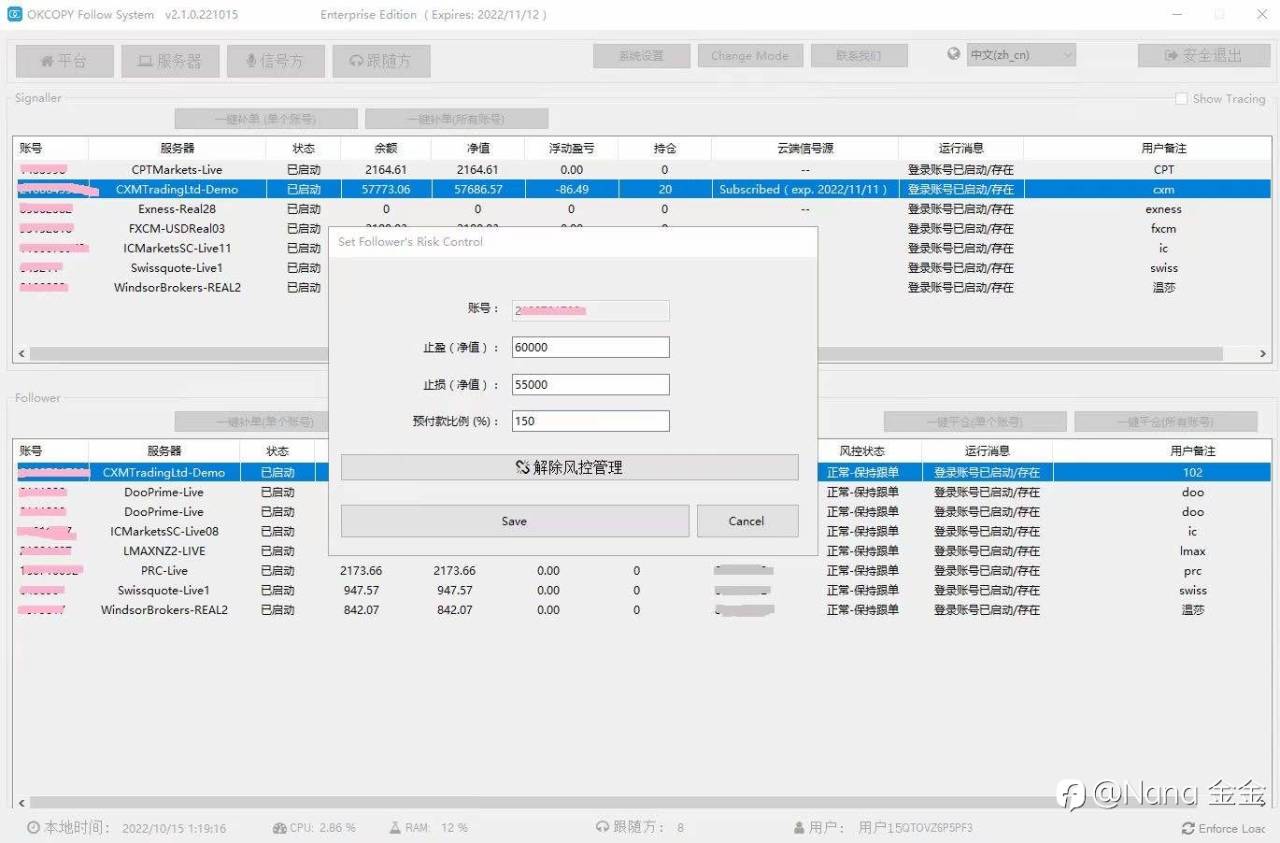Open the 信号方 signaller tab
Screen dimensions: 1280x843
point(275,61)
